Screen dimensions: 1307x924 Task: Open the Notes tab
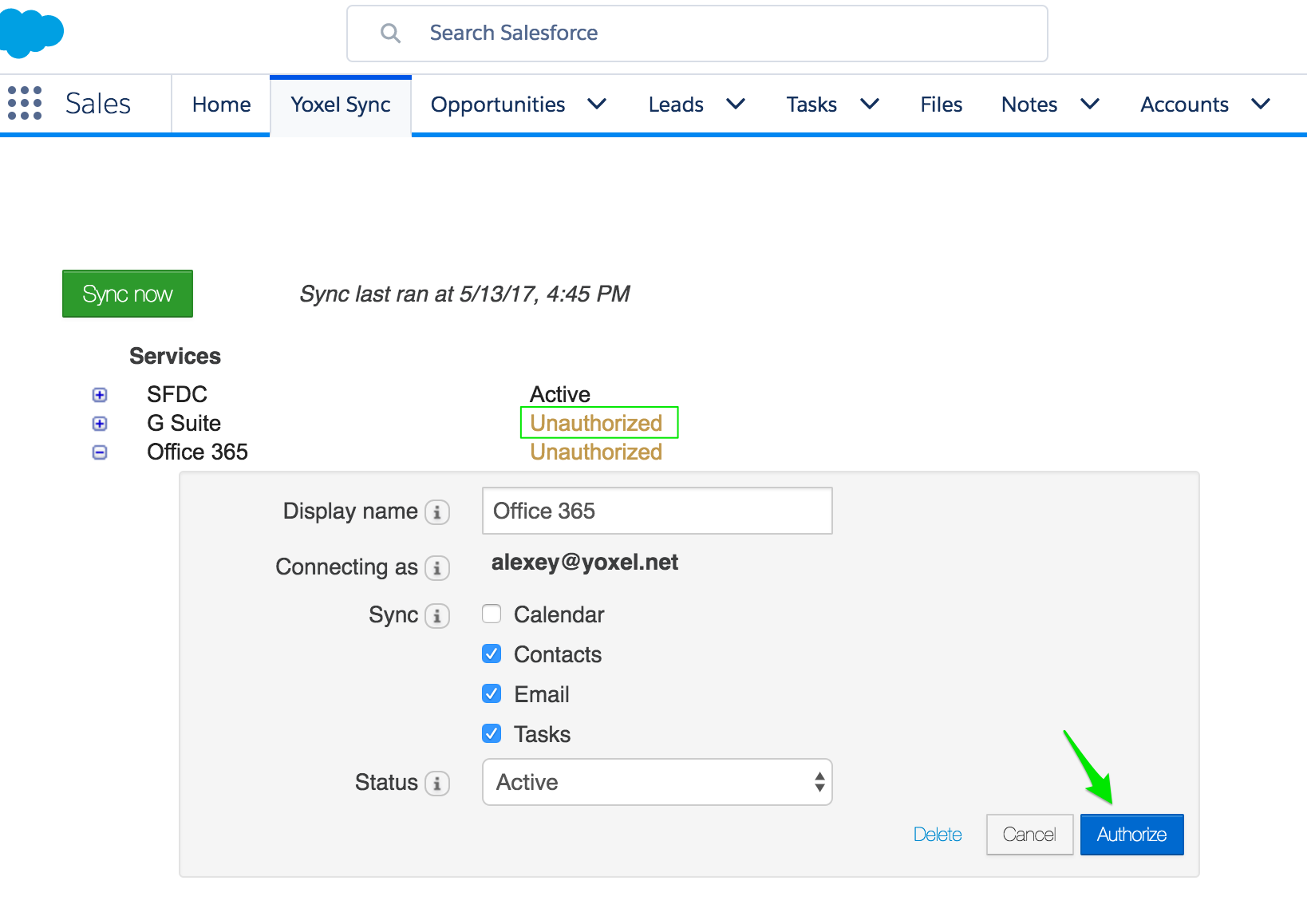(x=1029, y=105)
